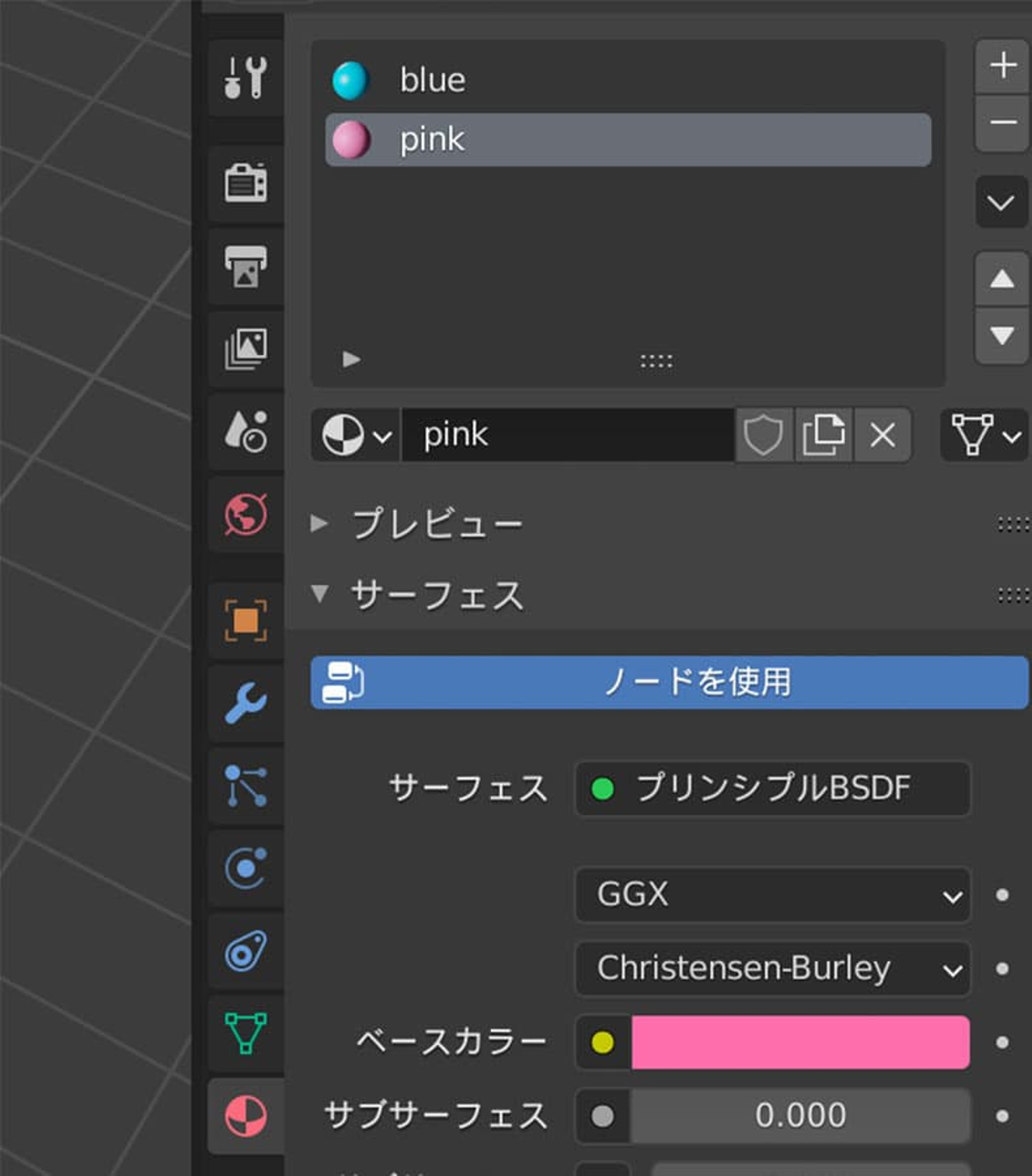The height and width of the screenshot is (1176, 1032).
Task: Collapse the サーフェス panel
Action: (320, 593)
